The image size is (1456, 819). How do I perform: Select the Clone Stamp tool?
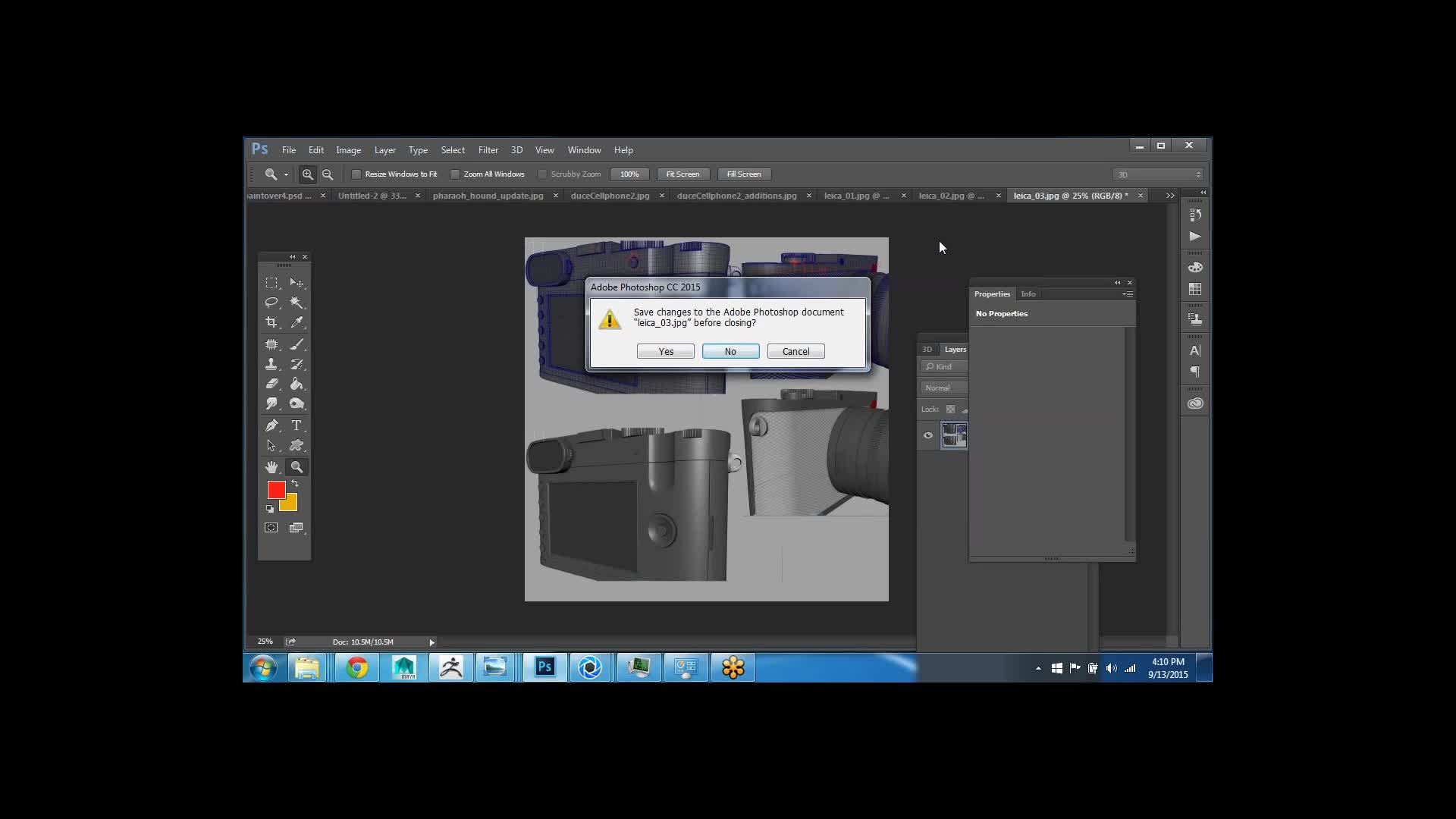click(271, 364)
